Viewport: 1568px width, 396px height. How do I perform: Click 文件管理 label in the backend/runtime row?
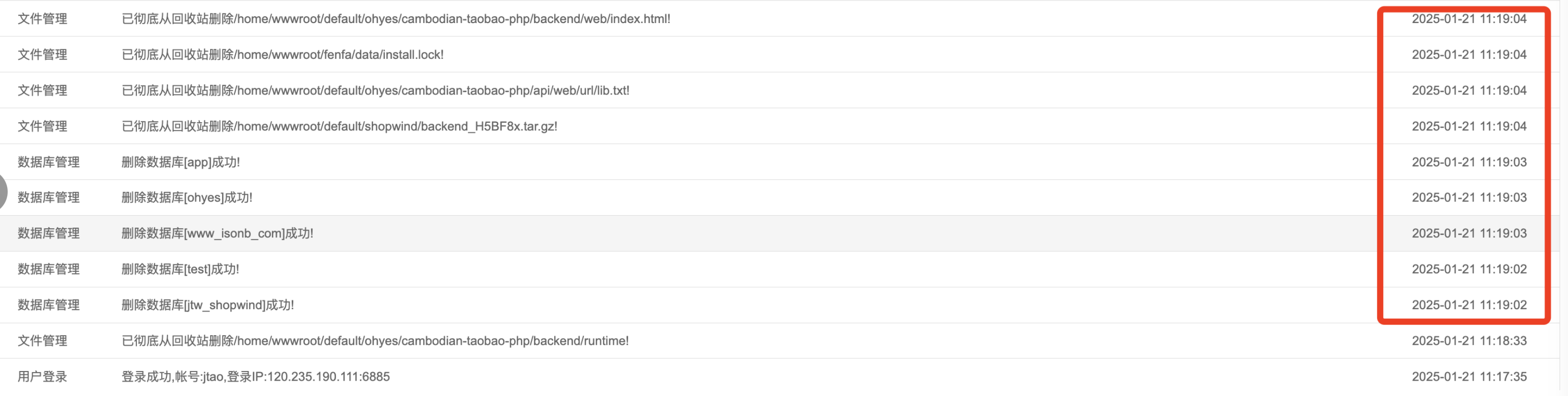tap(42, 341)
